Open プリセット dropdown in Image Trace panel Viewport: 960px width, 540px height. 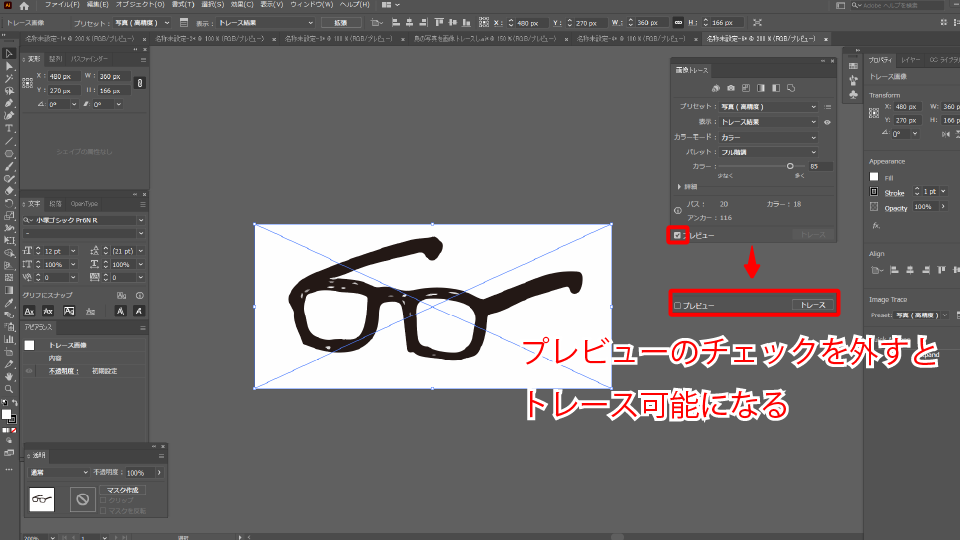(x=768, y=107)
